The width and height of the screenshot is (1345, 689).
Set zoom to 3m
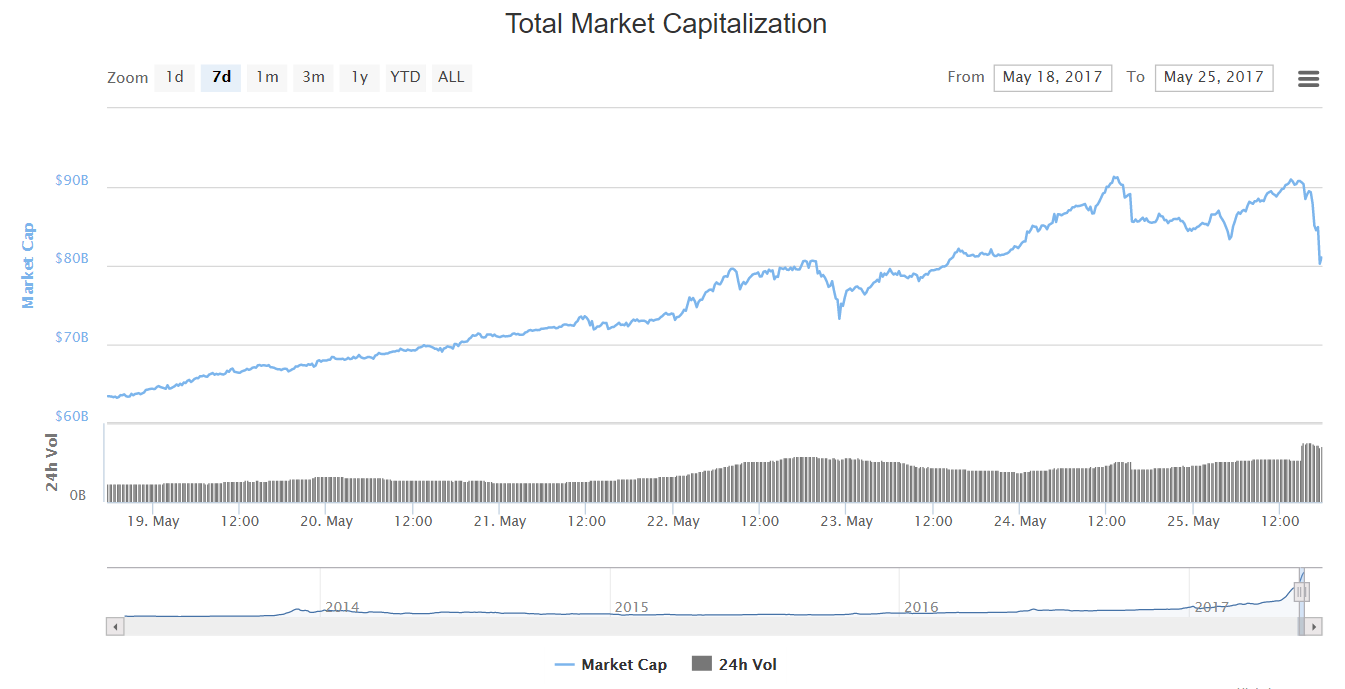tap(313, 77)
